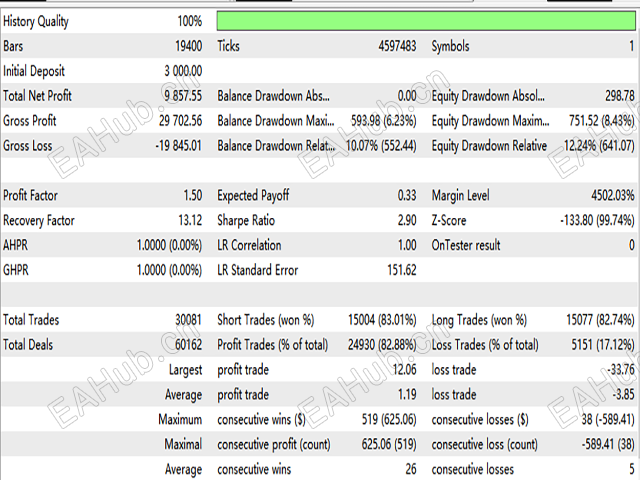Select the Total Deals value 60162
The width and height of the screenshot is (640, 480).
point(189,345)
